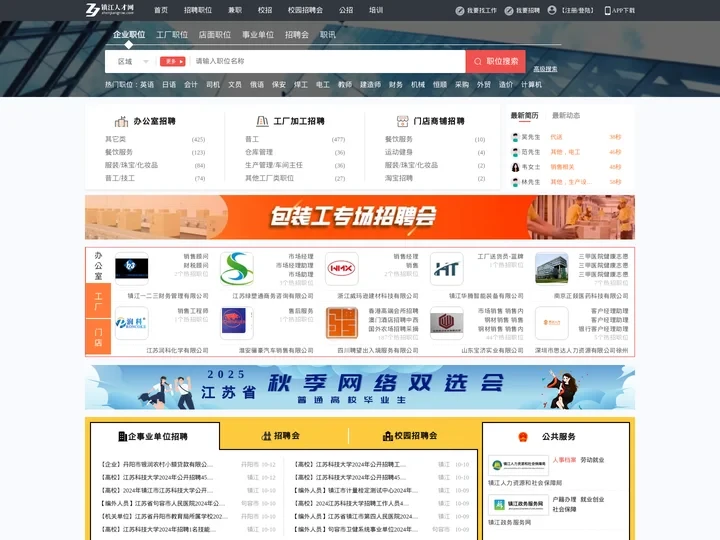Open 句容市卫健系统事业单位2024年 listing
Image resolution: width=720 pixels, height=540 pixels.
pos(355,529)
